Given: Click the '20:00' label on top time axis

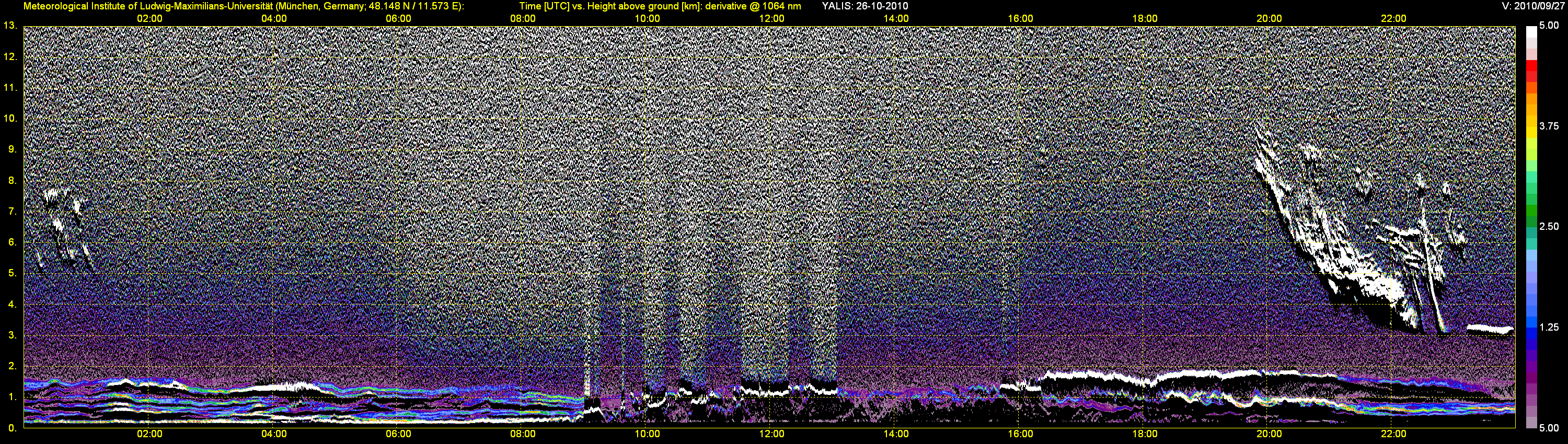Looking at the screenshot, I should click(x=1269, y=19).
